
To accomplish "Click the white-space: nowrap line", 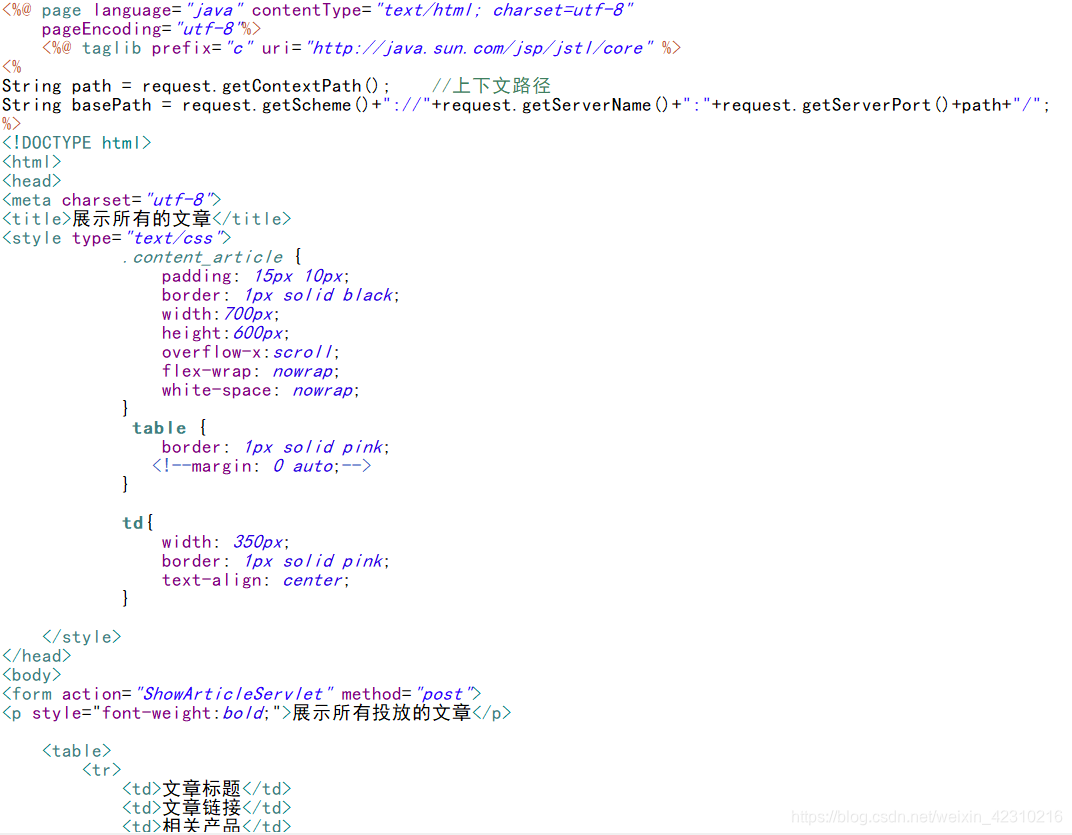I will [x=260, y=390].
